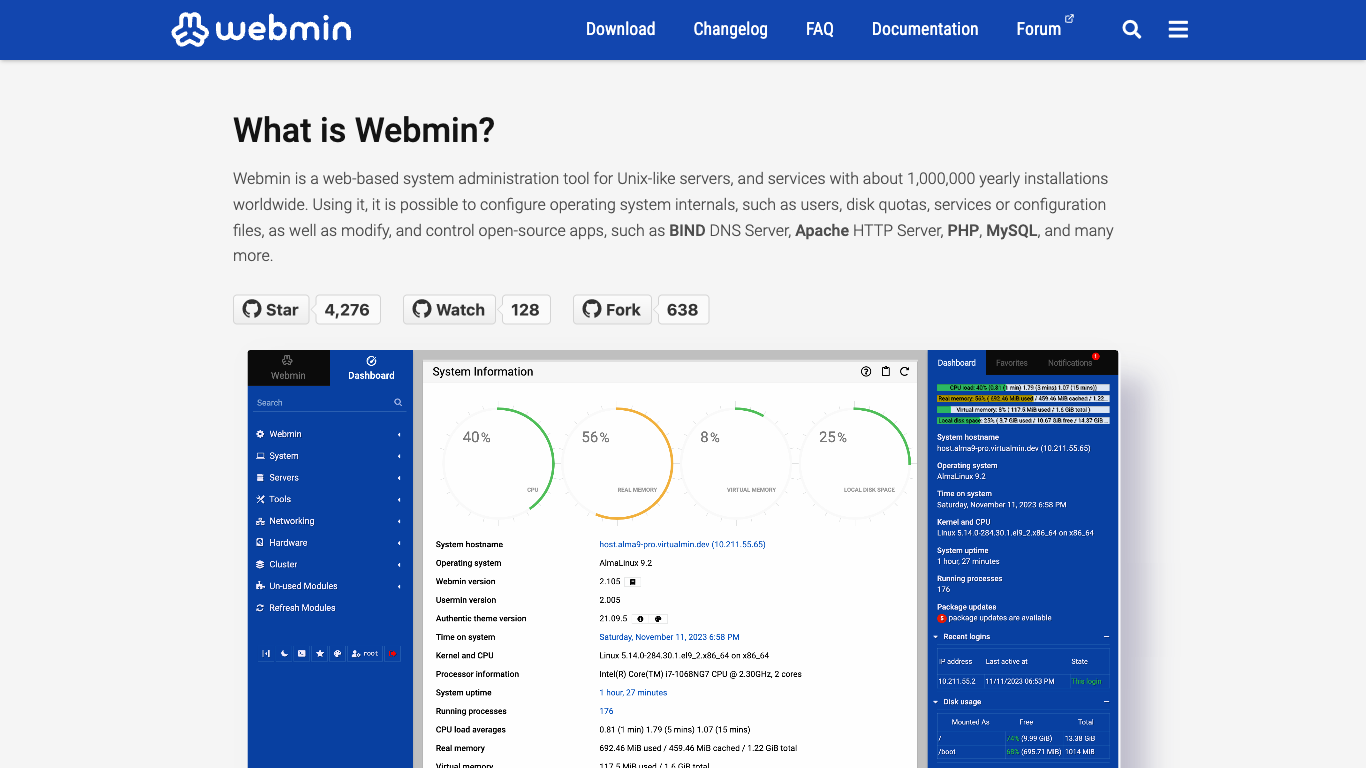This screenshot has width=1366, height=768.
Task: Expand the Cluster sidebar menu arrow
Action: (399, 564)
